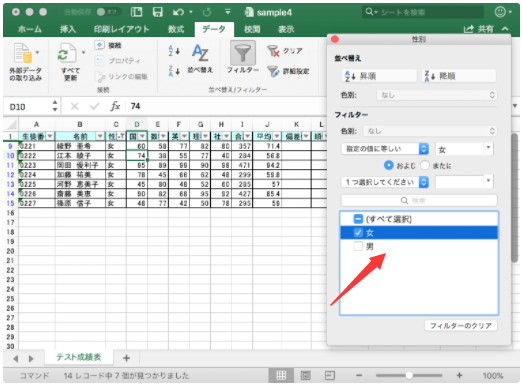Click the sheet search box (シートを検索)

pos(423,12)
